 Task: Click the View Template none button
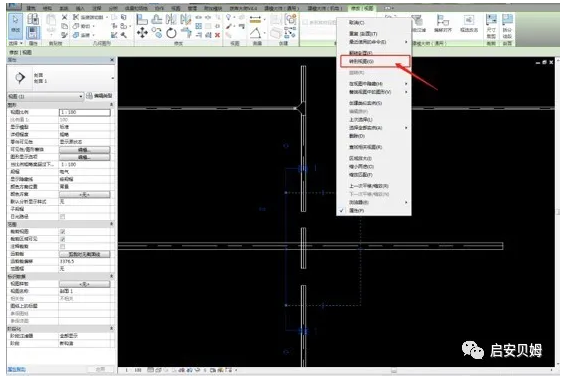[85, 284]
